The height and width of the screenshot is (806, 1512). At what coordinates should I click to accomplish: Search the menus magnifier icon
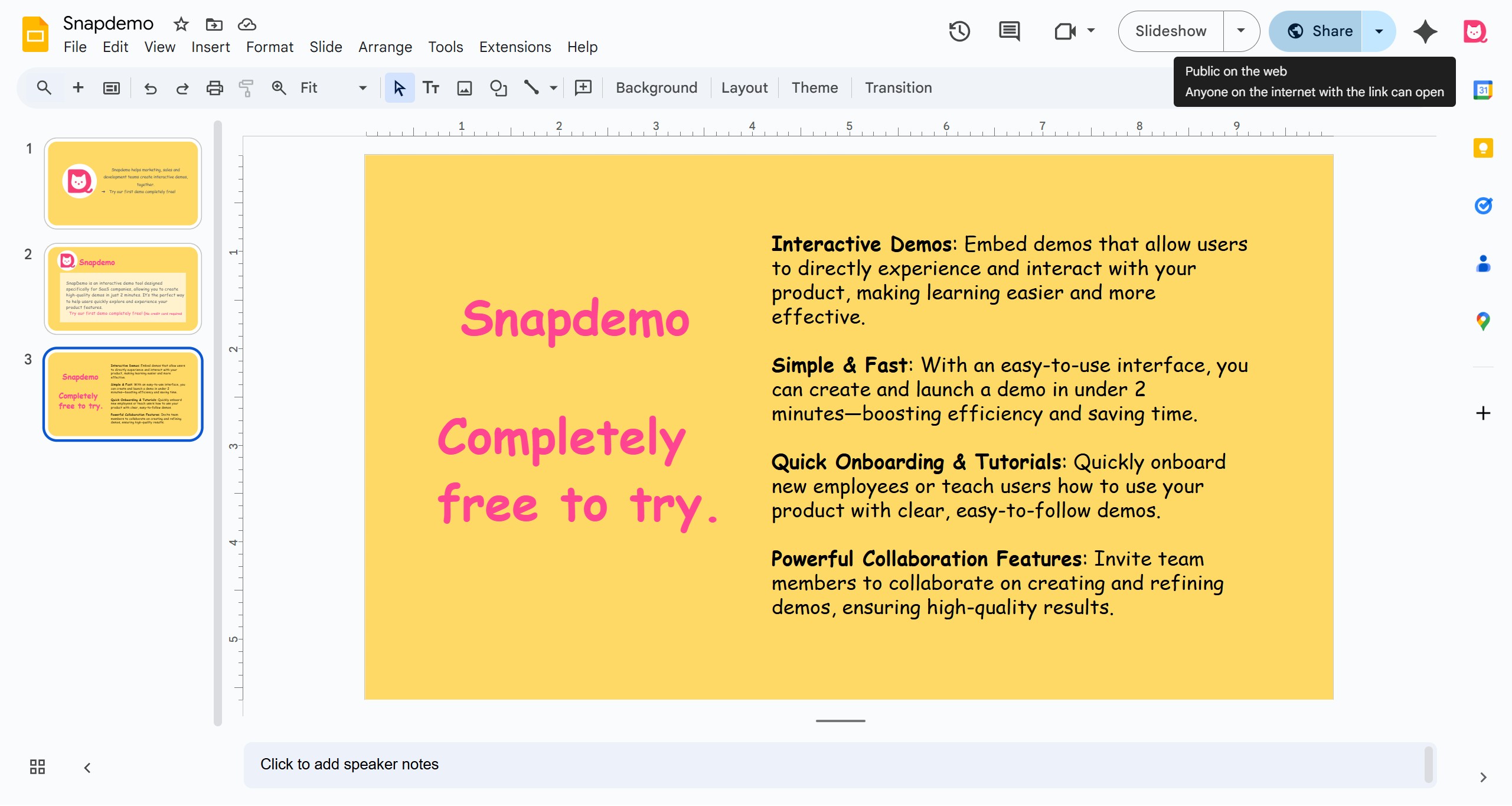tap(44, 88)
